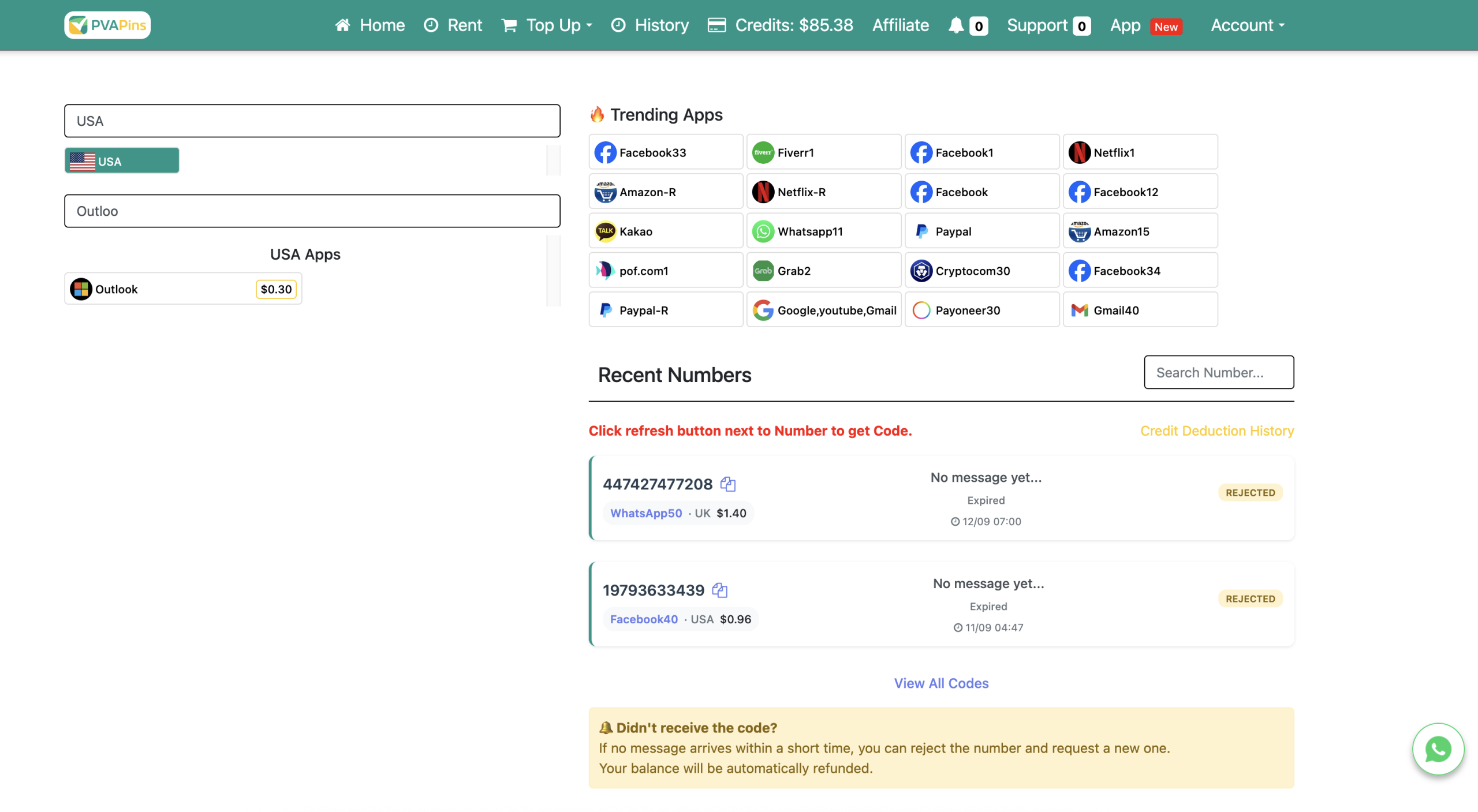Choose Outlook app for $0.30

183,289
